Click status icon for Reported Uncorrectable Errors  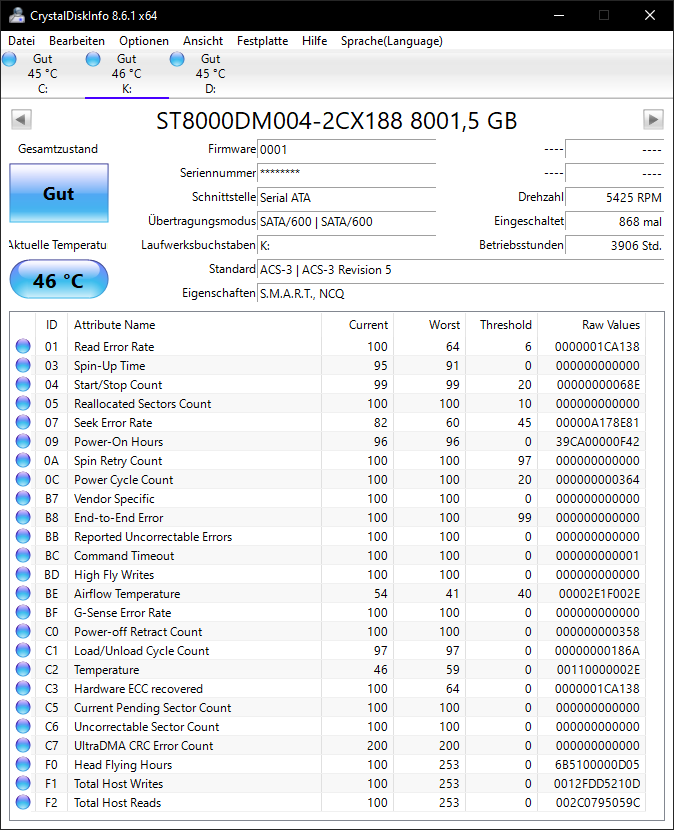(x=23, y=537)
